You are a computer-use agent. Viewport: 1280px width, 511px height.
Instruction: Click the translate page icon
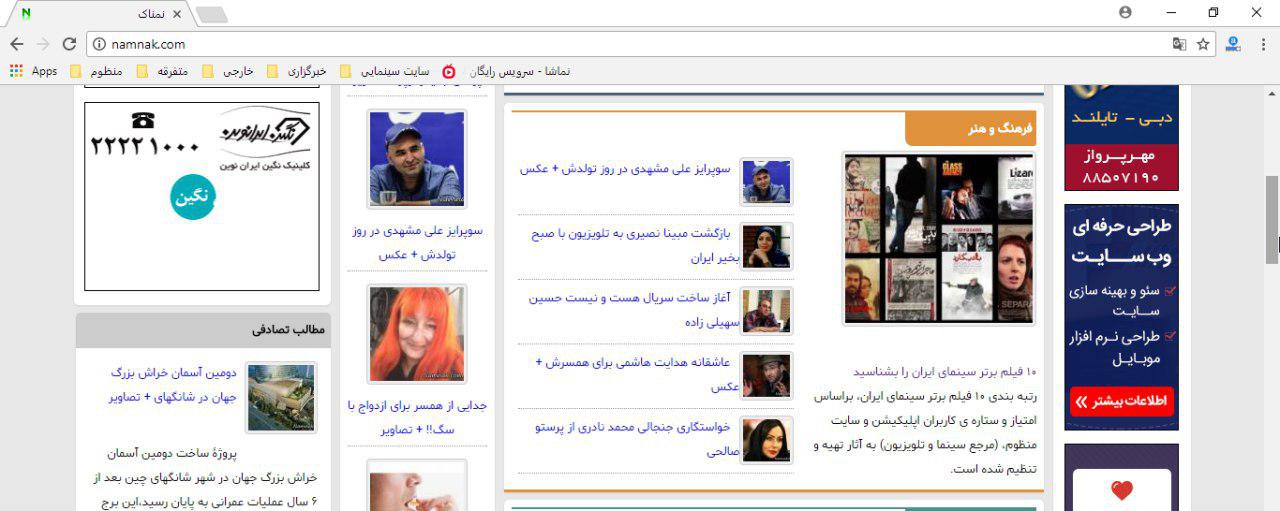[x=1180, y=44]
